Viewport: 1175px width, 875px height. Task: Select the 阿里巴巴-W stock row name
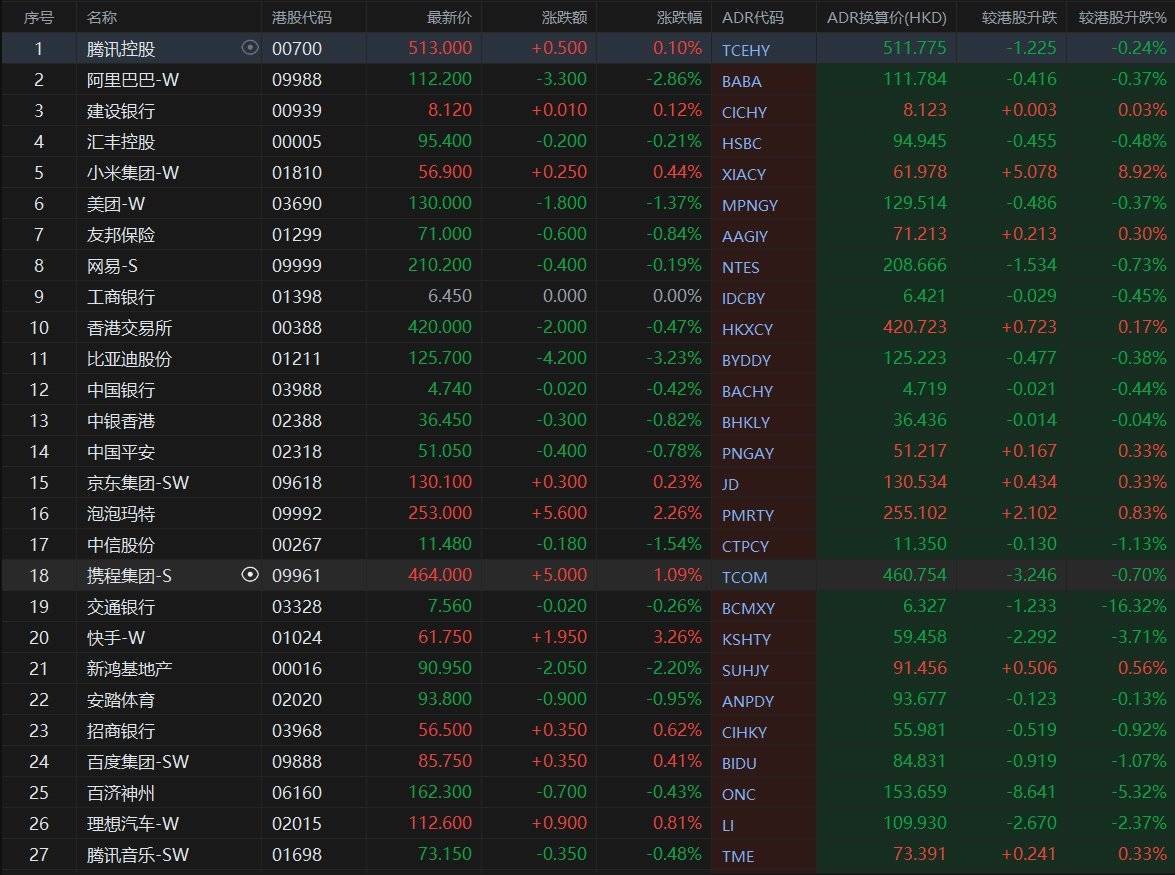(133, 79)
